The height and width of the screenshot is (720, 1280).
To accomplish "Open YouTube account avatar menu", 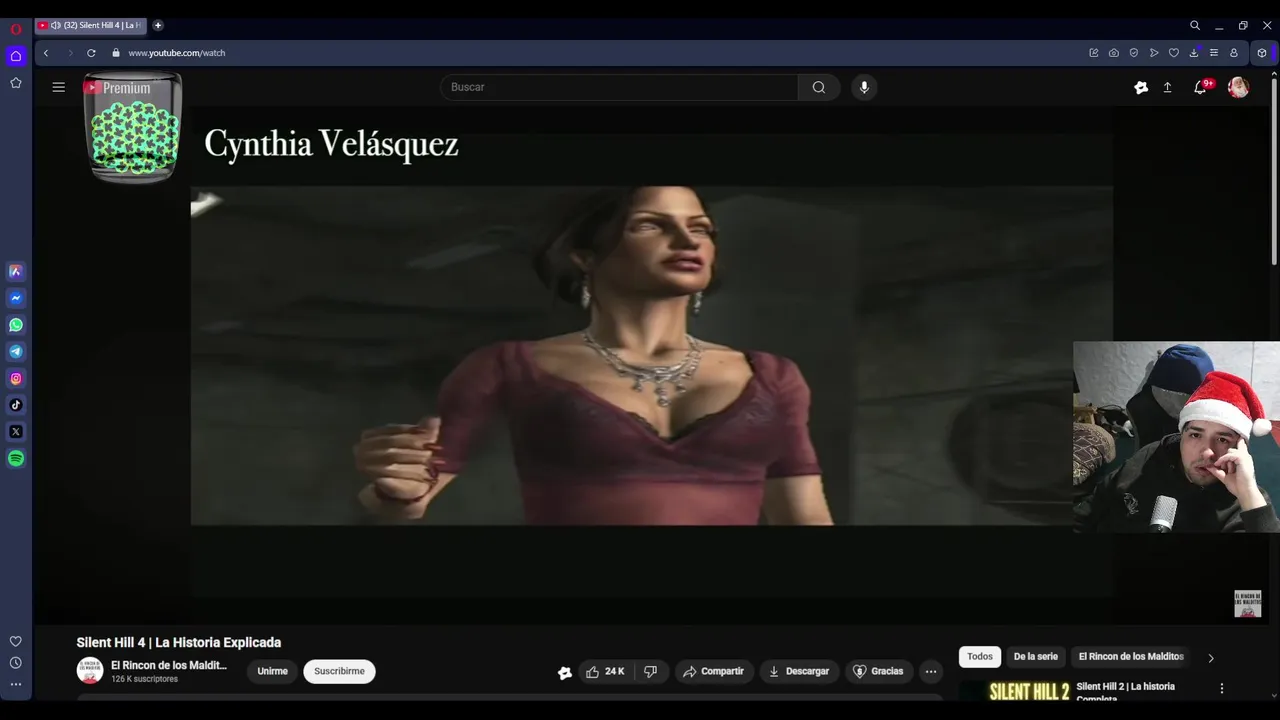I will pos(1238,87).
